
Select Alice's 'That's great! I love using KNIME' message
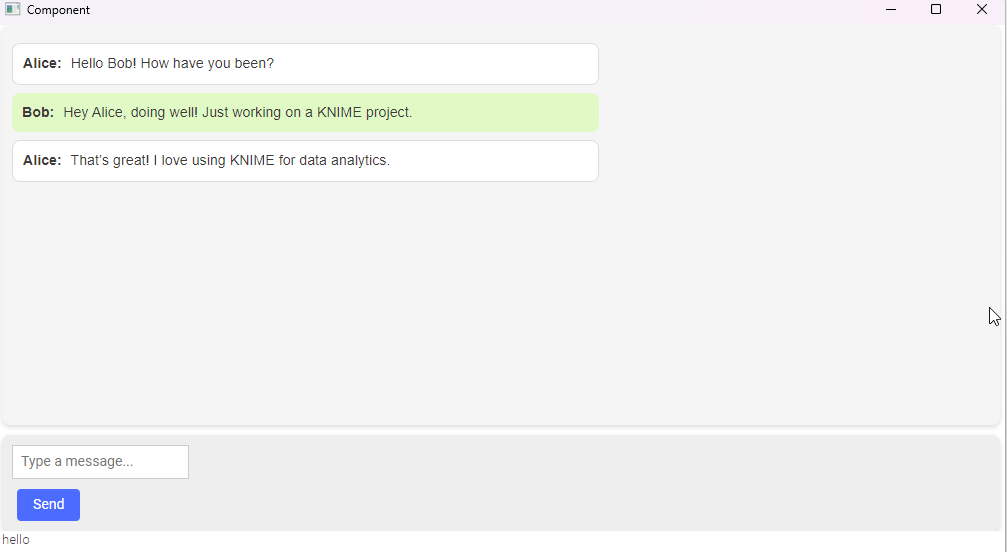(305, 160)
